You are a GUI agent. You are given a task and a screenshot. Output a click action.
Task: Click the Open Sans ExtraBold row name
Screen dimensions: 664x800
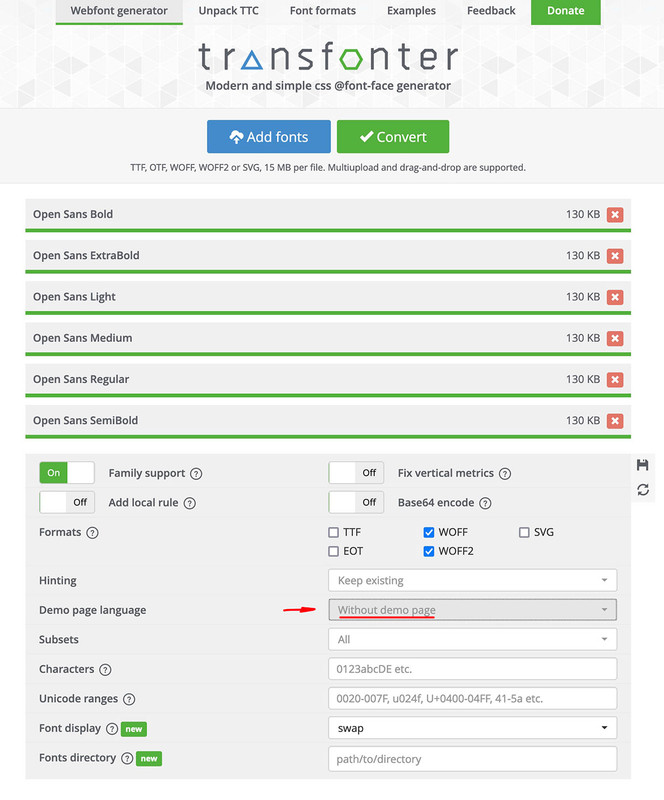pos(86,256)
